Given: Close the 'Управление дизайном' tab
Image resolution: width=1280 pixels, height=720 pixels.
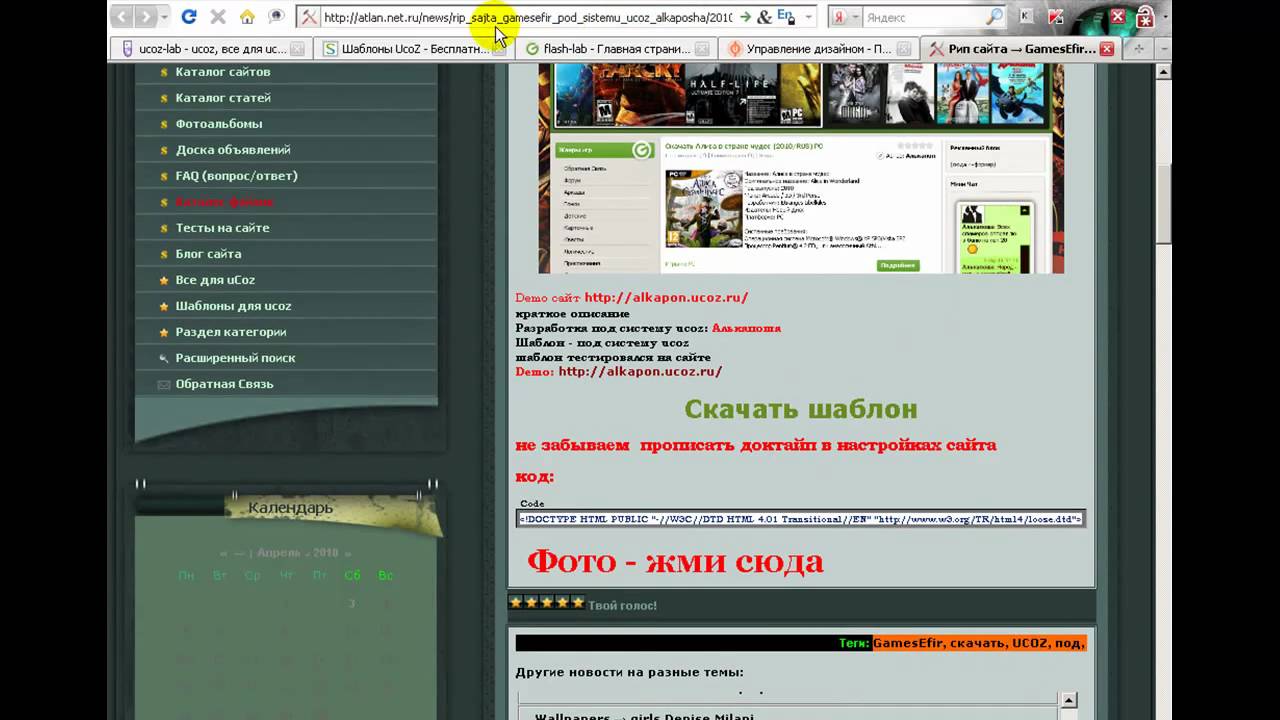Looking at the screenshot, I should point(903,48).
